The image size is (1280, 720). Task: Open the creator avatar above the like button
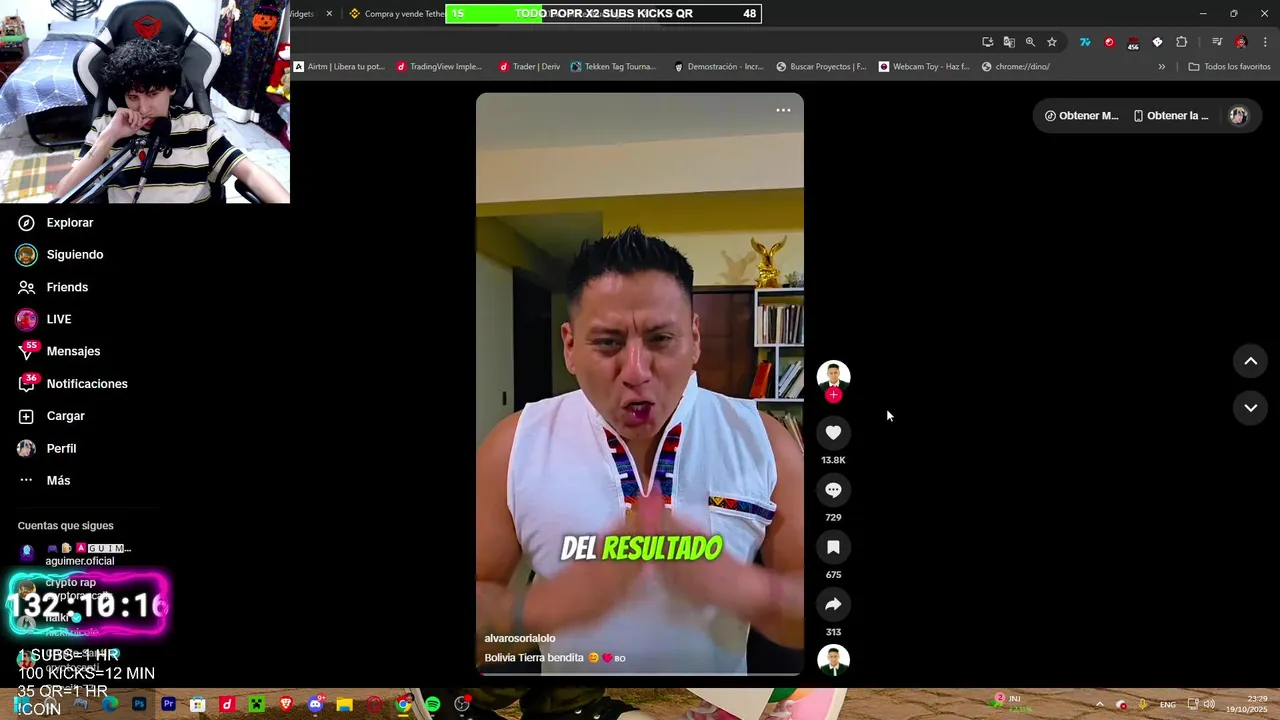coord(833,376)
